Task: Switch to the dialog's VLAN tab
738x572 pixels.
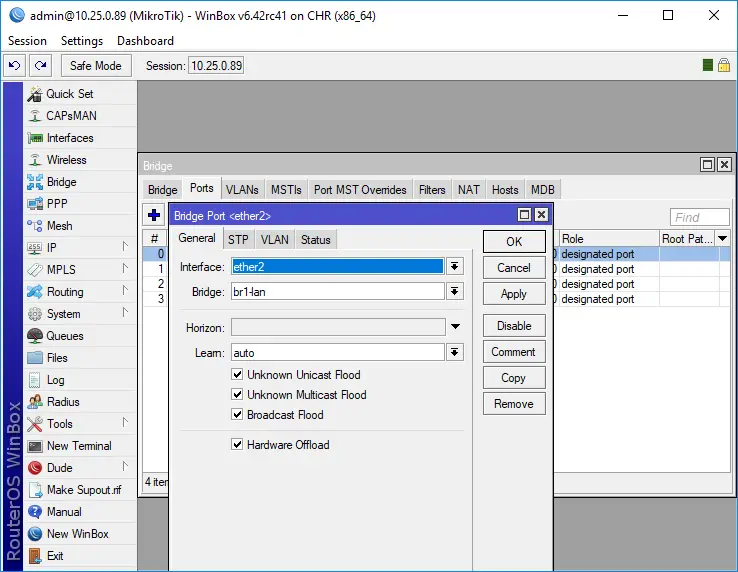Action: coord(275,240)
